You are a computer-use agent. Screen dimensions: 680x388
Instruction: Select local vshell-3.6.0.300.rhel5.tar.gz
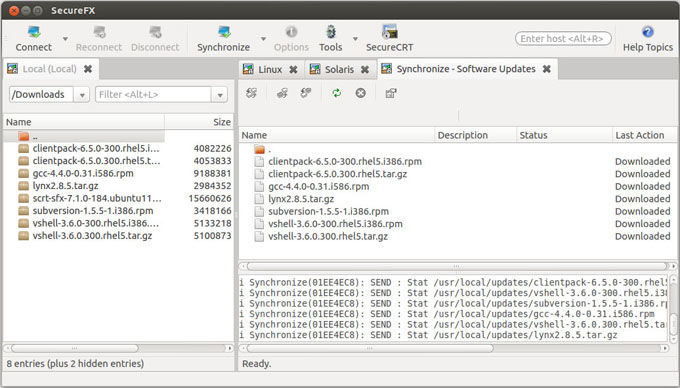click(x=92, y=236)
